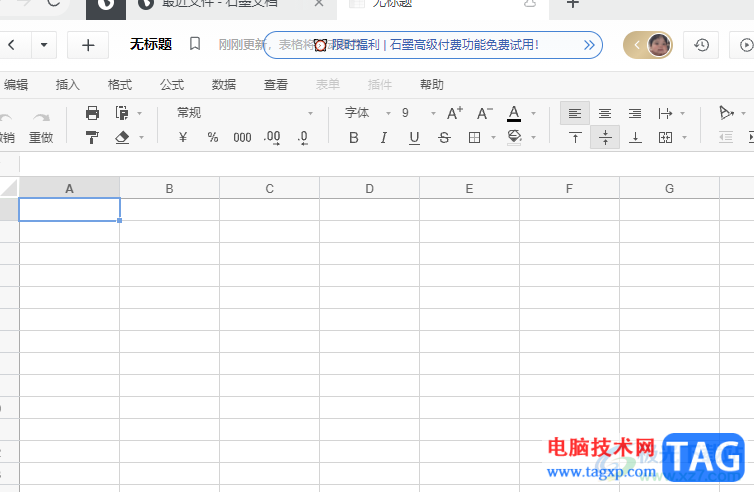The image size is (754, 492).
Task: Open version history clock icon
Action: click(x=701, y=45)
